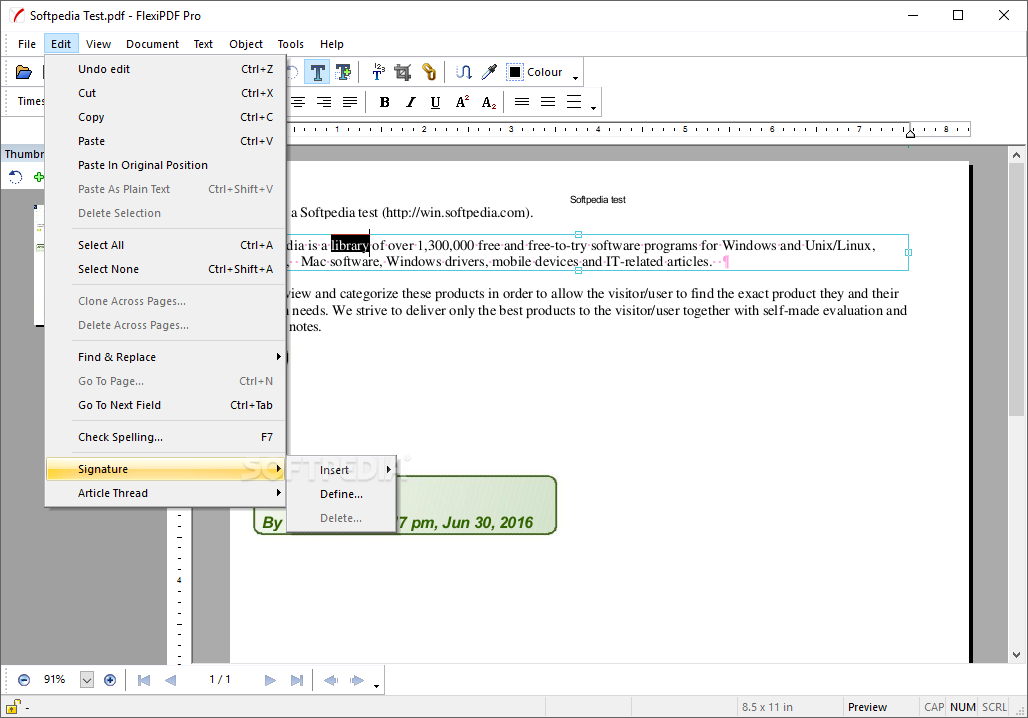The image size is (1028, 718).
Task: Choose Undo edit from Edit menu
Action: (x=165, y=70)
